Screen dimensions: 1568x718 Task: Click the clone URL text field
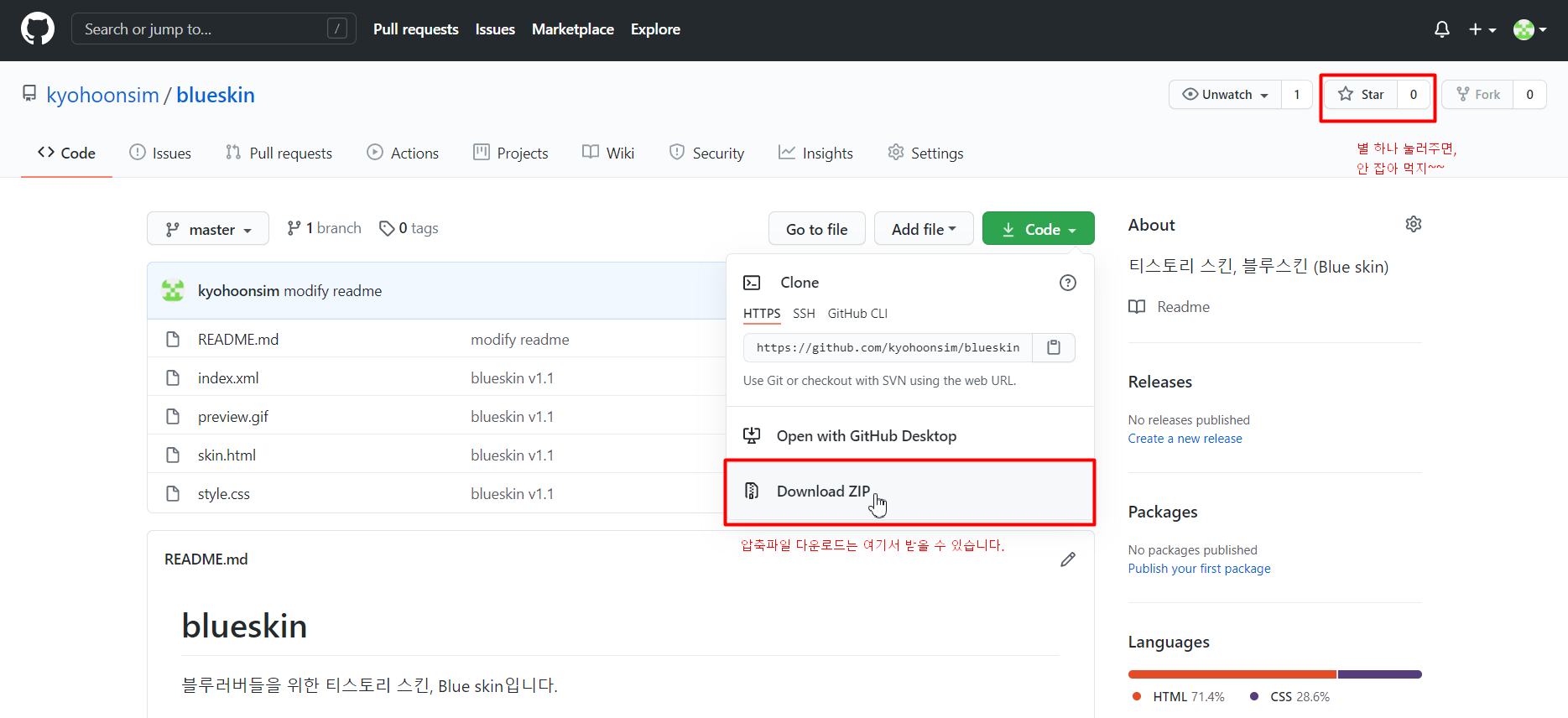(888, 347)
